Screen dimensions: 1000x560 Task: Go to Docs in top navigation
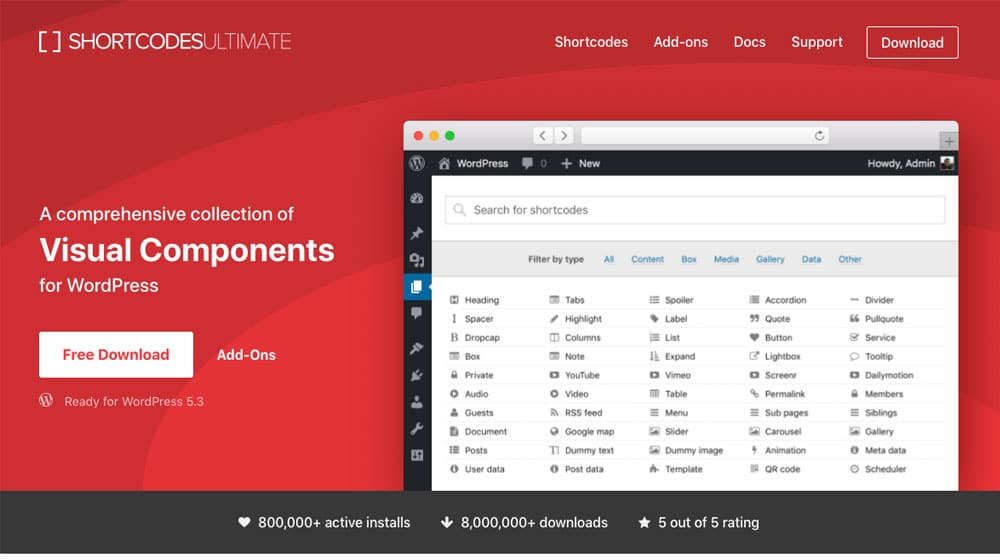pos(749,42)
